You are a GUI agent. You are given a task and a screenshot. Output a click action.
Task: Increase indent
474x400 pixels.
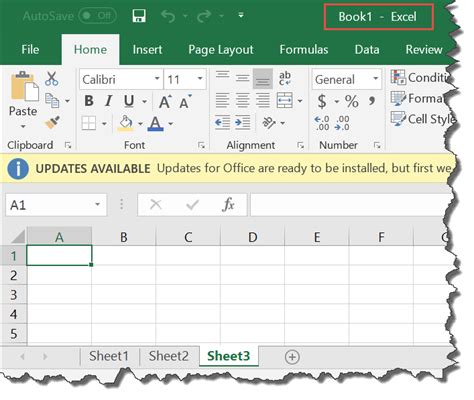[243, 122]
